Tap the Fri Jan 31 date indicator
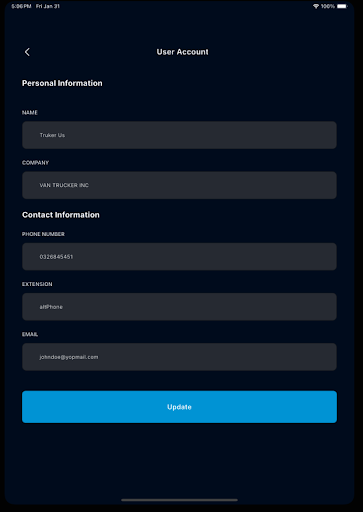Screen dimensions: 363x512 [x=48, y=6]
